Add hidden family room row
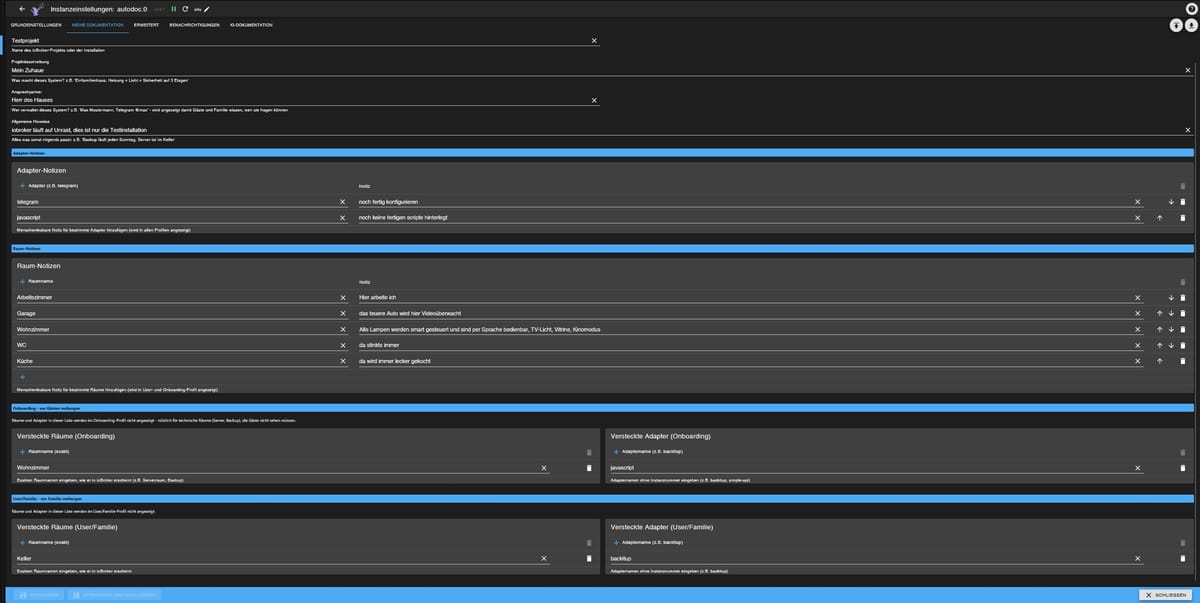The image size is (1200, 603). (22, 542)
